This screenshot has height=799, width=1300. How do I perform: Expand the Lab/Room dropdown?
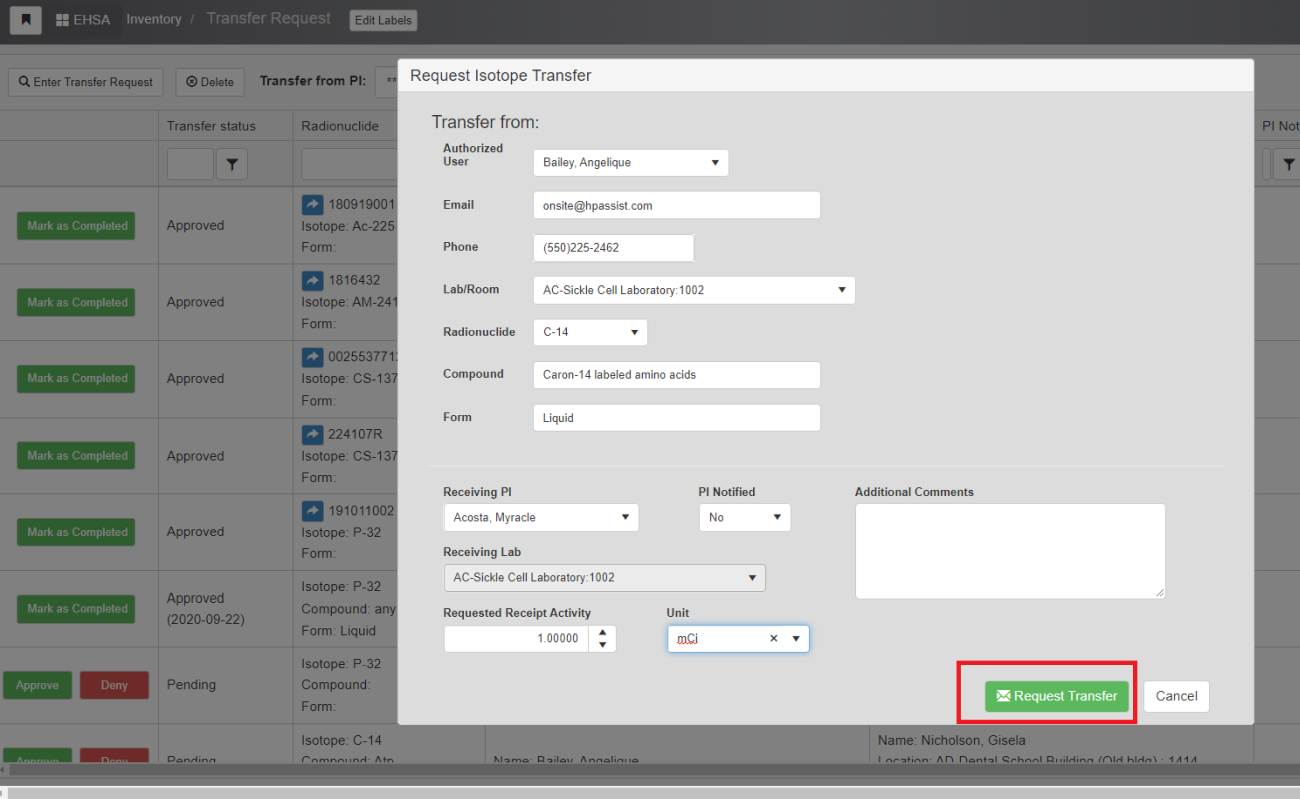point(693,291)
